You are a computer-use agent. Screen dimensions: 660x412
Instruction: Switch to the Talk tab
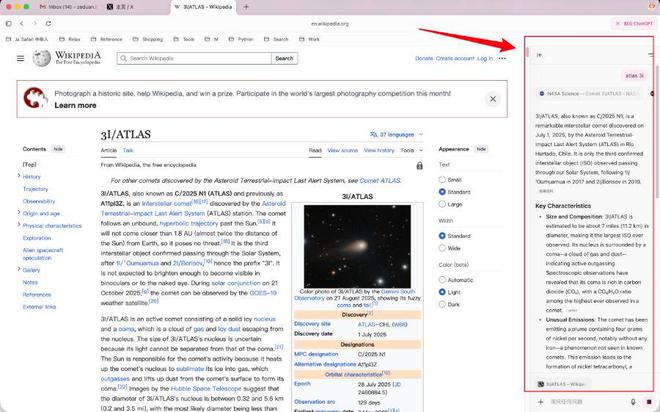pyautogui.click(x=127, y=150)
